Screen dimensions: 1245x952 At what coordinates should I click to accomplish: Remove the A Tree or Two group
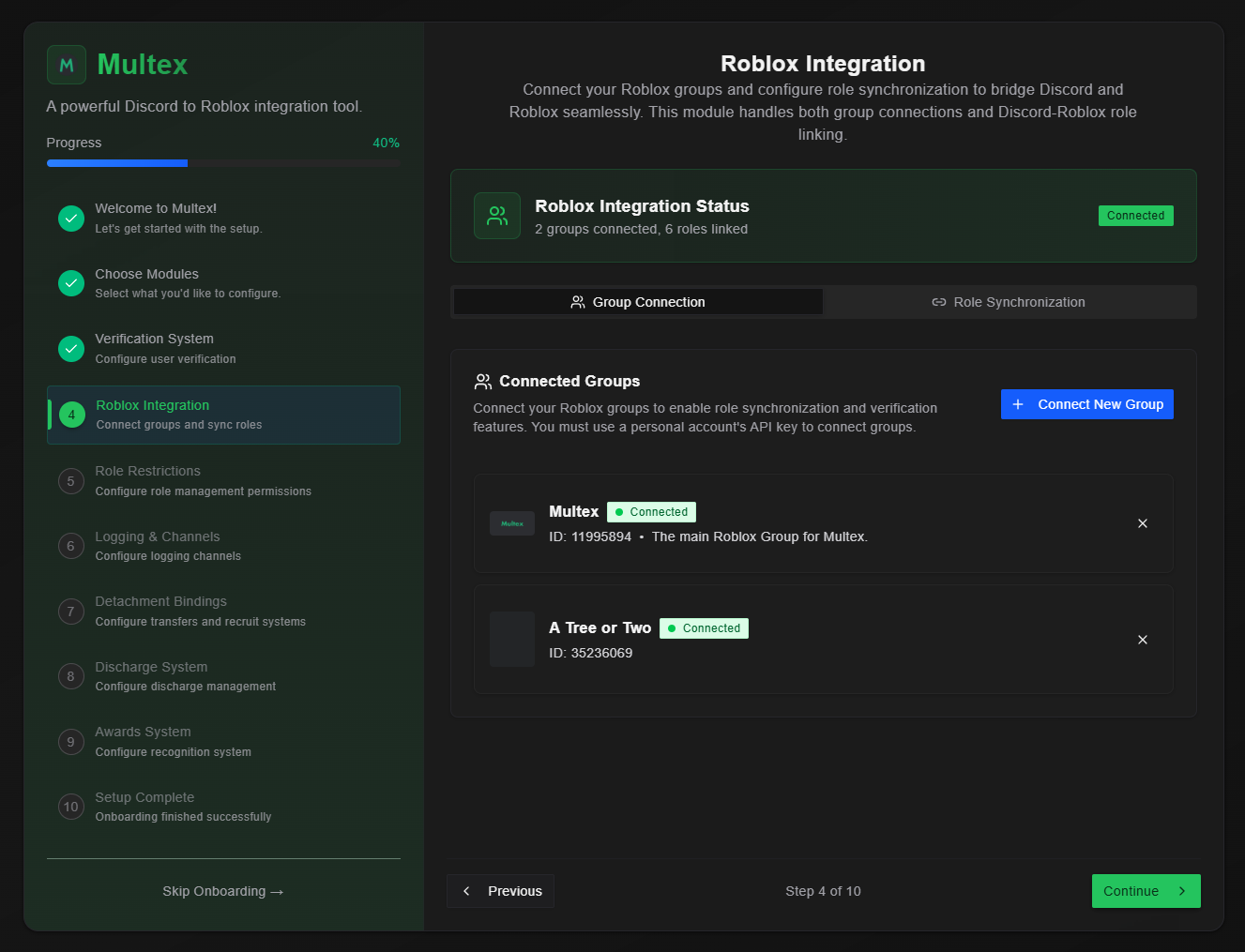click(1143, 640)
